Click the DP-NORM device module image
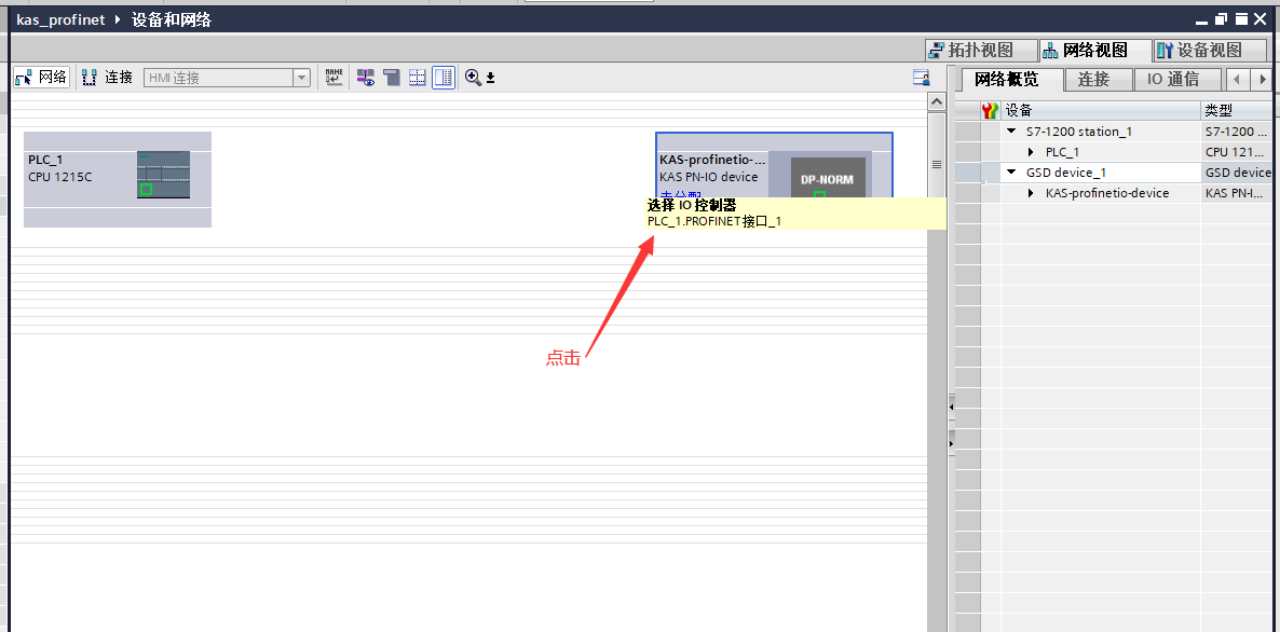 click(828, 176)
